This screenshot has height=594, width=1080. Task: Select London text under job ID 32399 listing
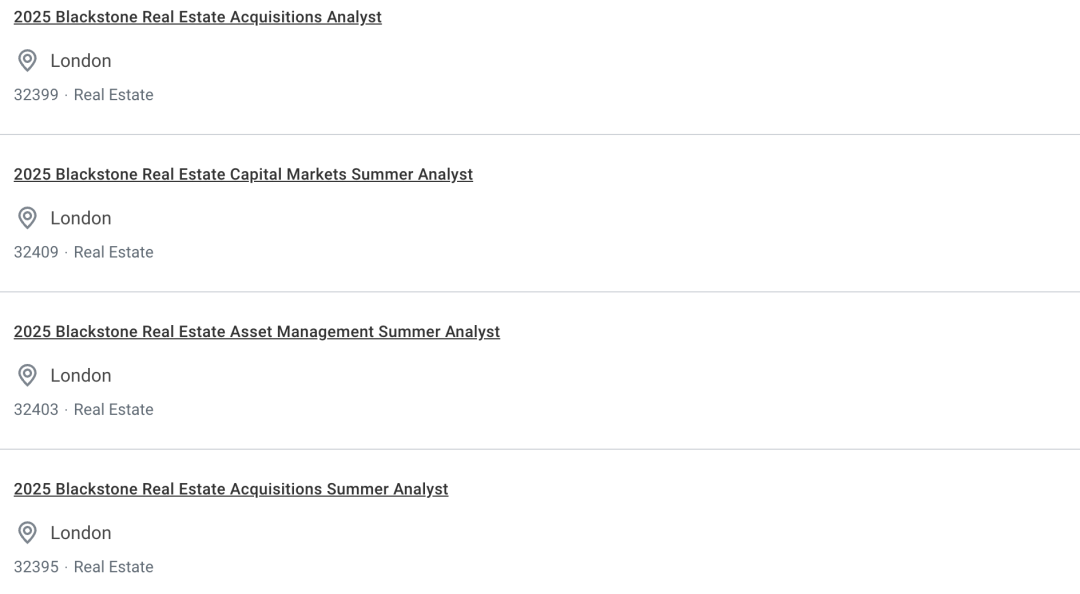click(81, 61)
